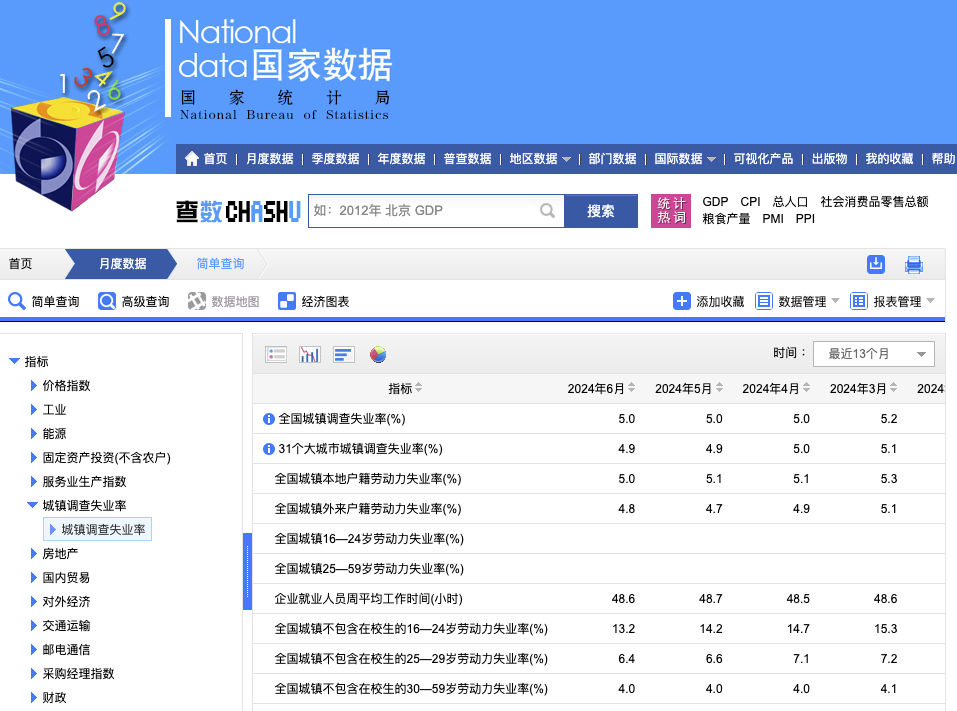Click the download icon above the table
The height and width of the screenshot is (711, 957).
tap(876, 264)
